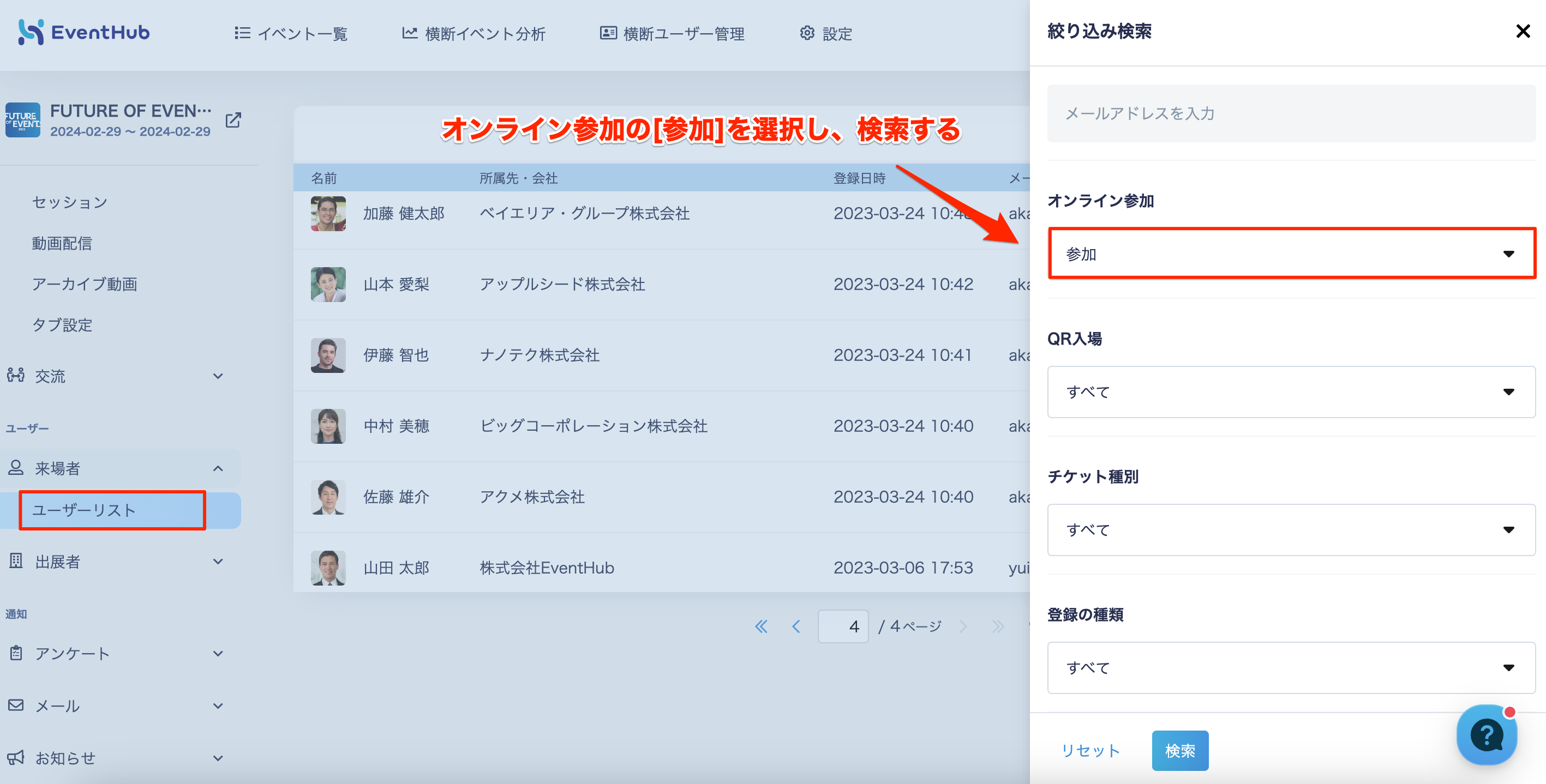Go to first page with double-left arrow
This screenshot has width=1546, height=784.
(x=761, y=626)
